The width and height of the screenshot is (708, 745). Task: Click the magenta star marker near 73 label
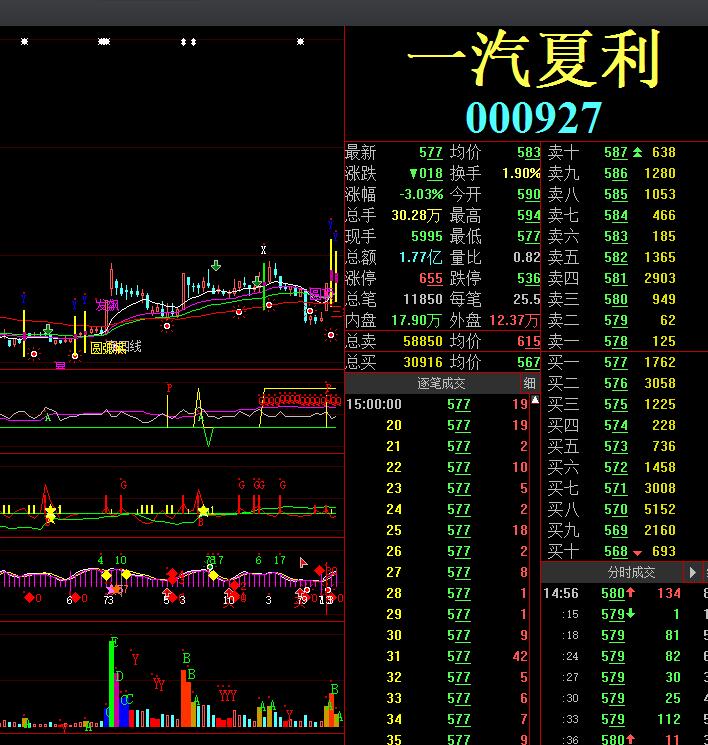coord(111,589)
